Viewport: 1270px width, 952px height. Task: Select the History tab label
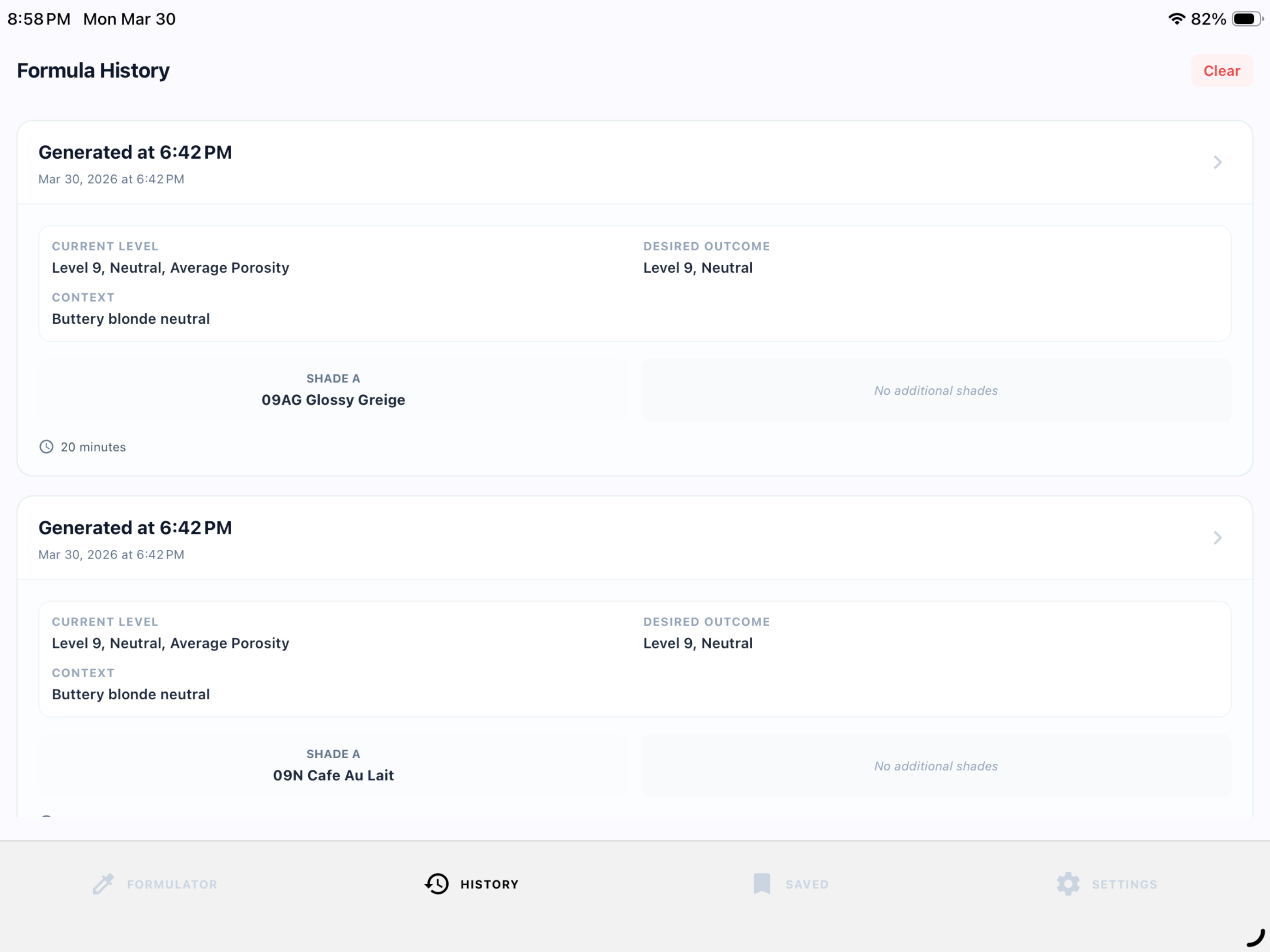click(490, 884)
